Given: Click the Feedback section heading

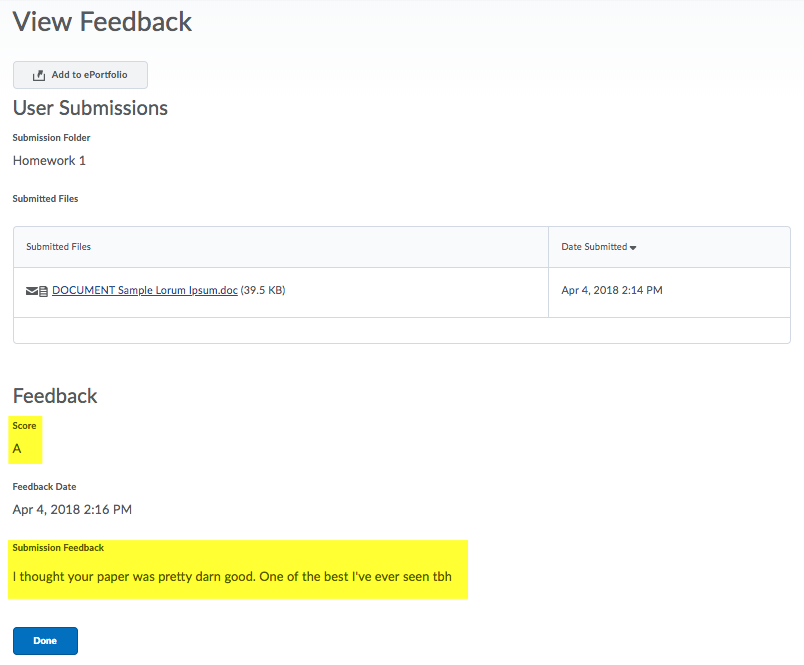Looking at the screenshot, I should click(x=55, y=396).
